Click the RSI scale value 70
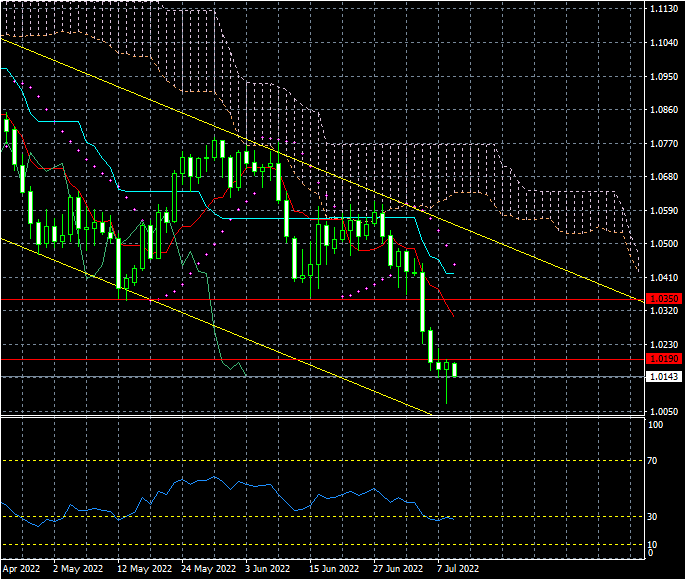Image resolution: width=686 pixels, height=580 pixels. tap(652, 461)
